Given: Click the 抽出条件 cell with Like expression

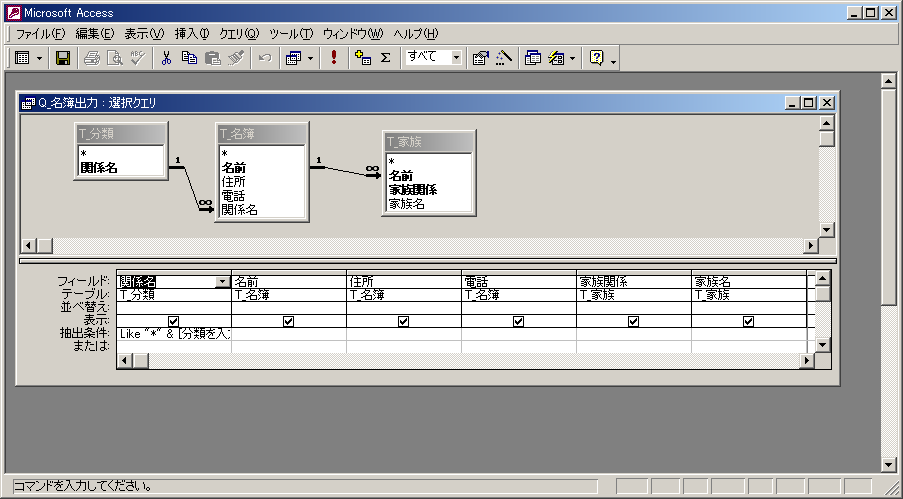Looking at the screenshot, I should [174, 334].
